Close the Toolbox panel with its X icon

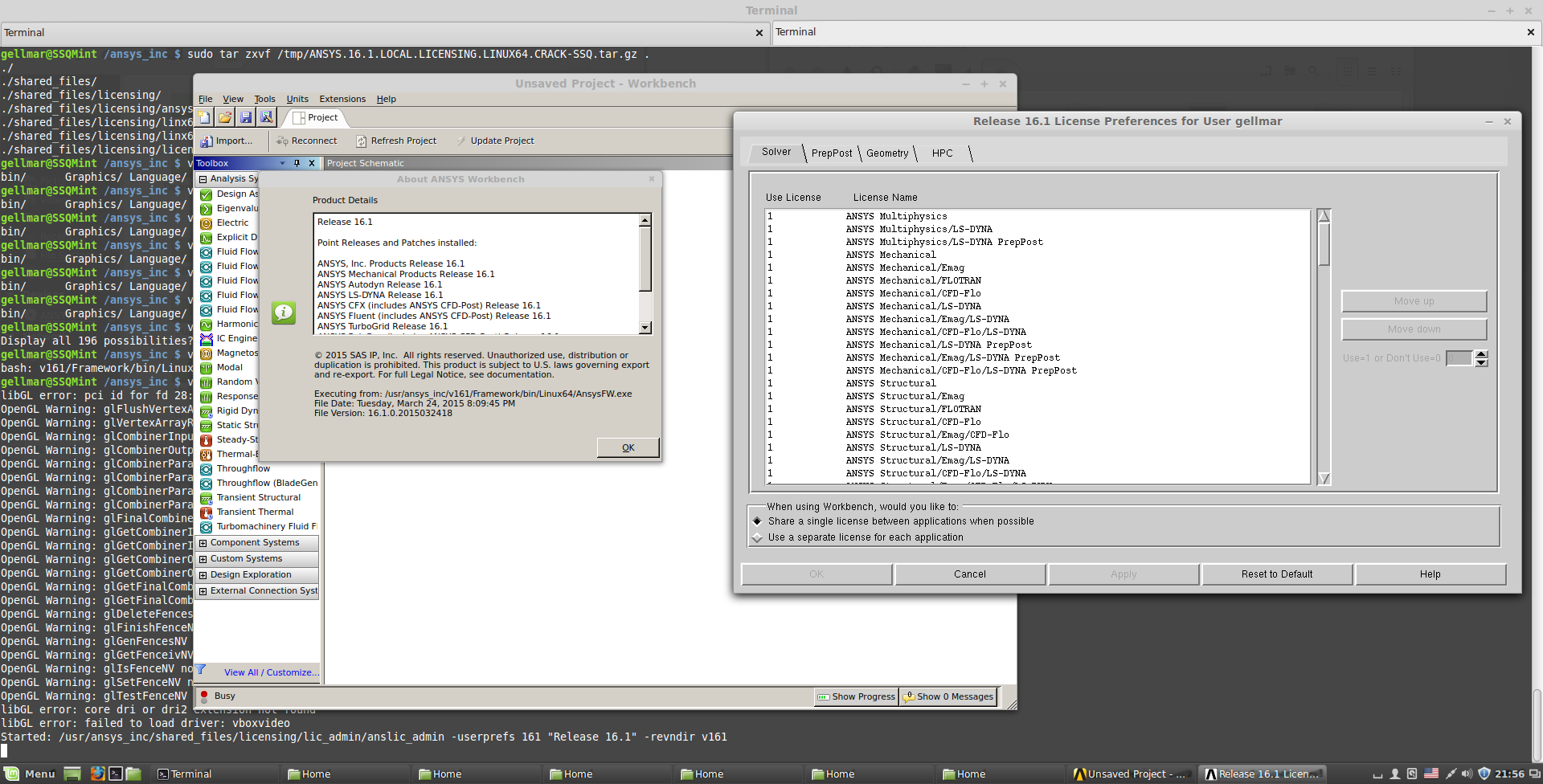[x=312, y=163]
